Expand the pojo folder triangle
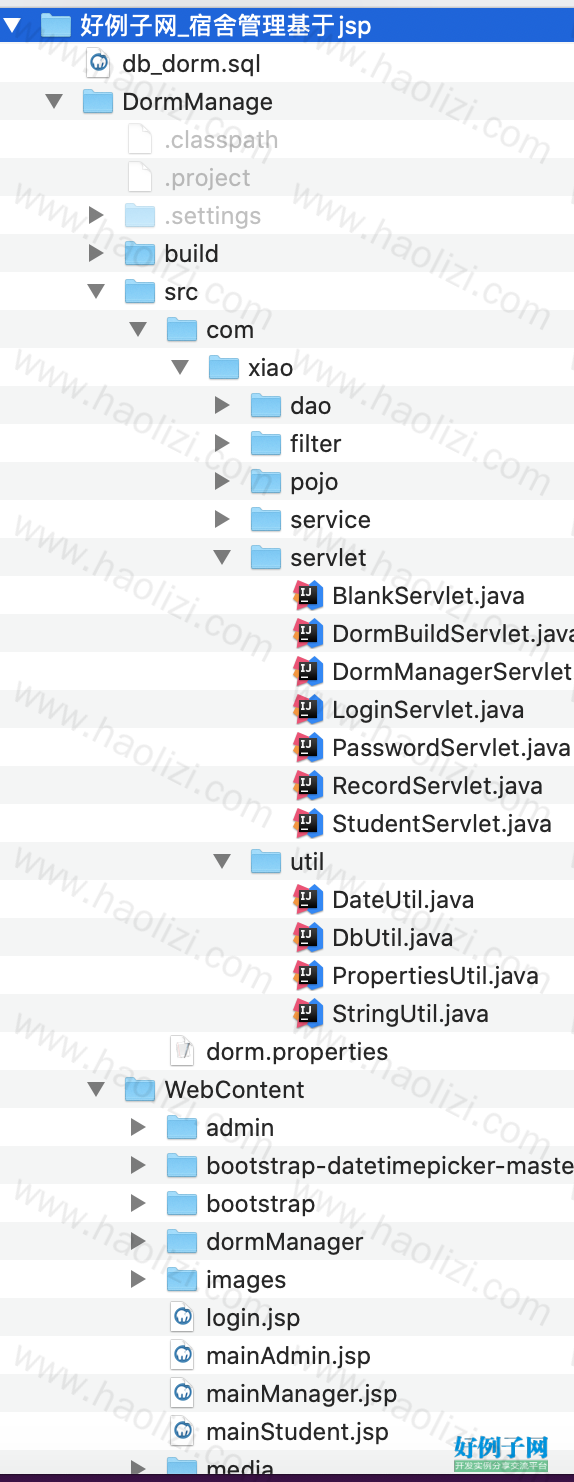 point(222,482)
